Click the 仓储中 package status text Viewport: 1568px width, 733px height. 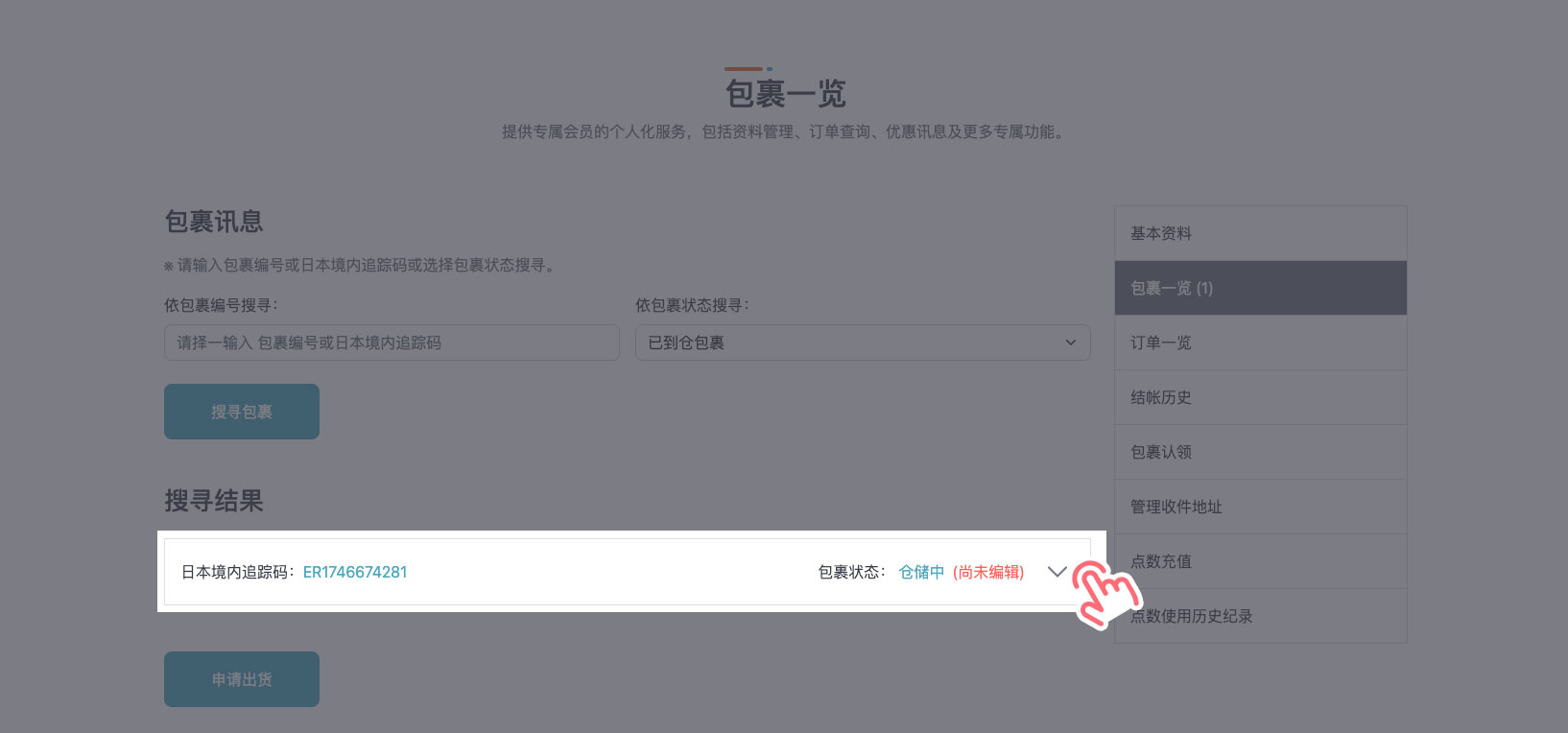pos(921,572)
